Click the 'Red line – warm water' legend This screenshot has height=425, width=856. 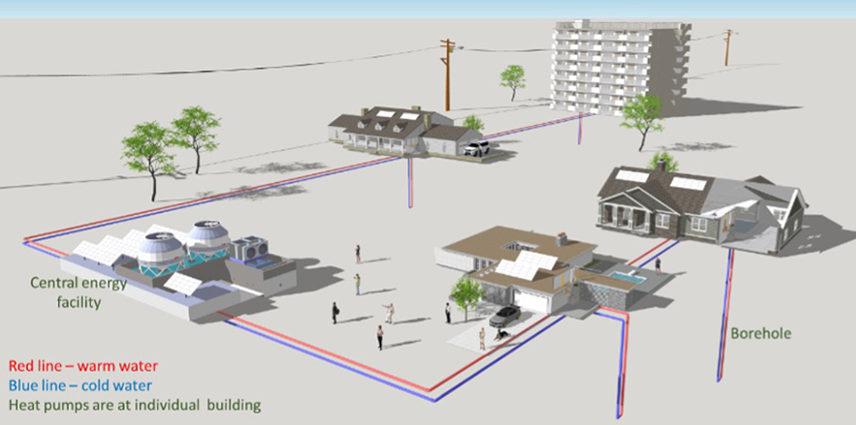83,366
